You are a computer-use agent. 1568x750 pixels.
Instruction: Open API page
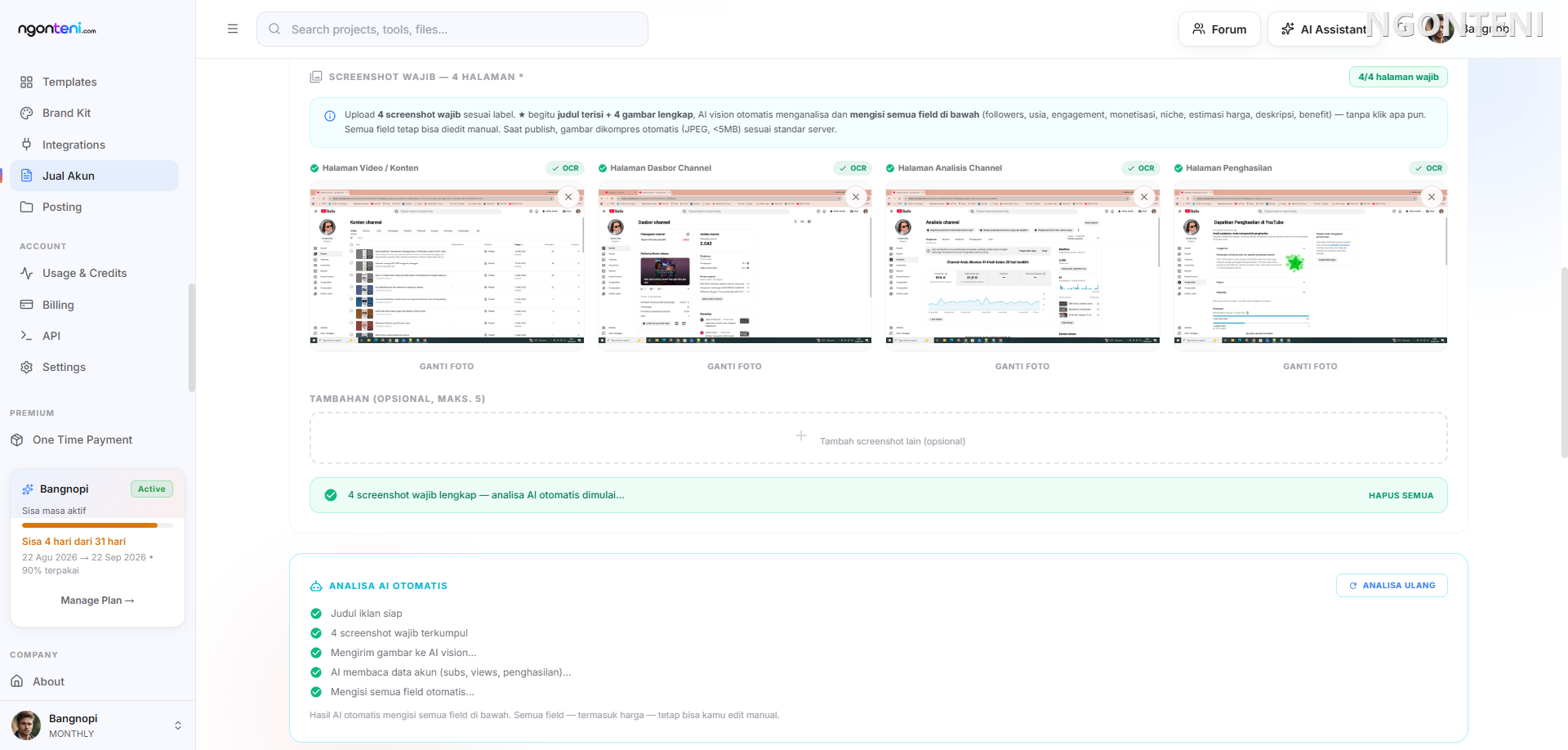95,336
